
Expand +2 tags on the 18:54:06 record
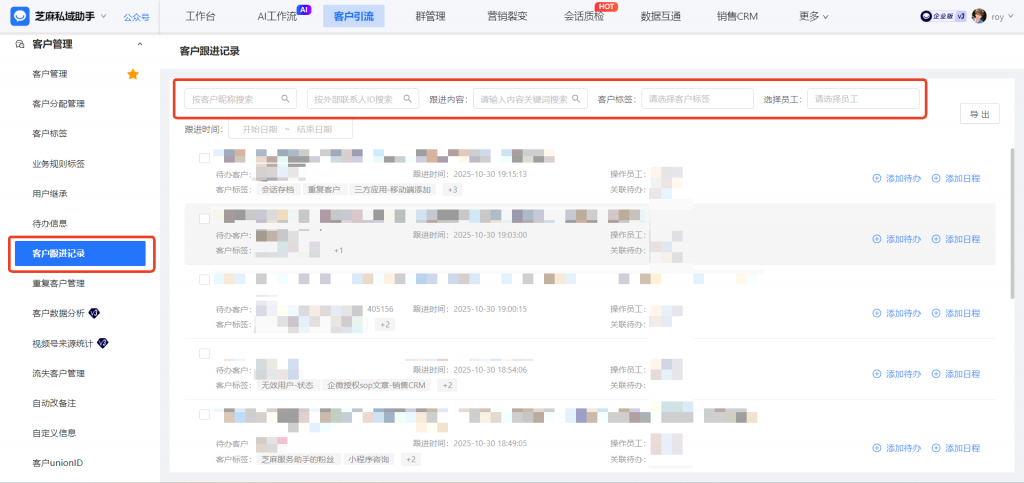point(447,386)
